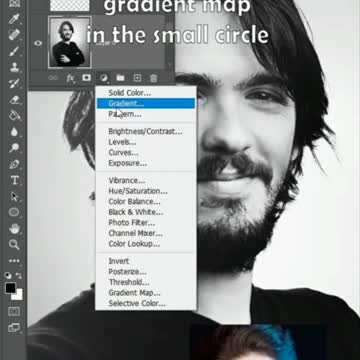Open the foreground color picker
The image size is (360, 360).
10,288
